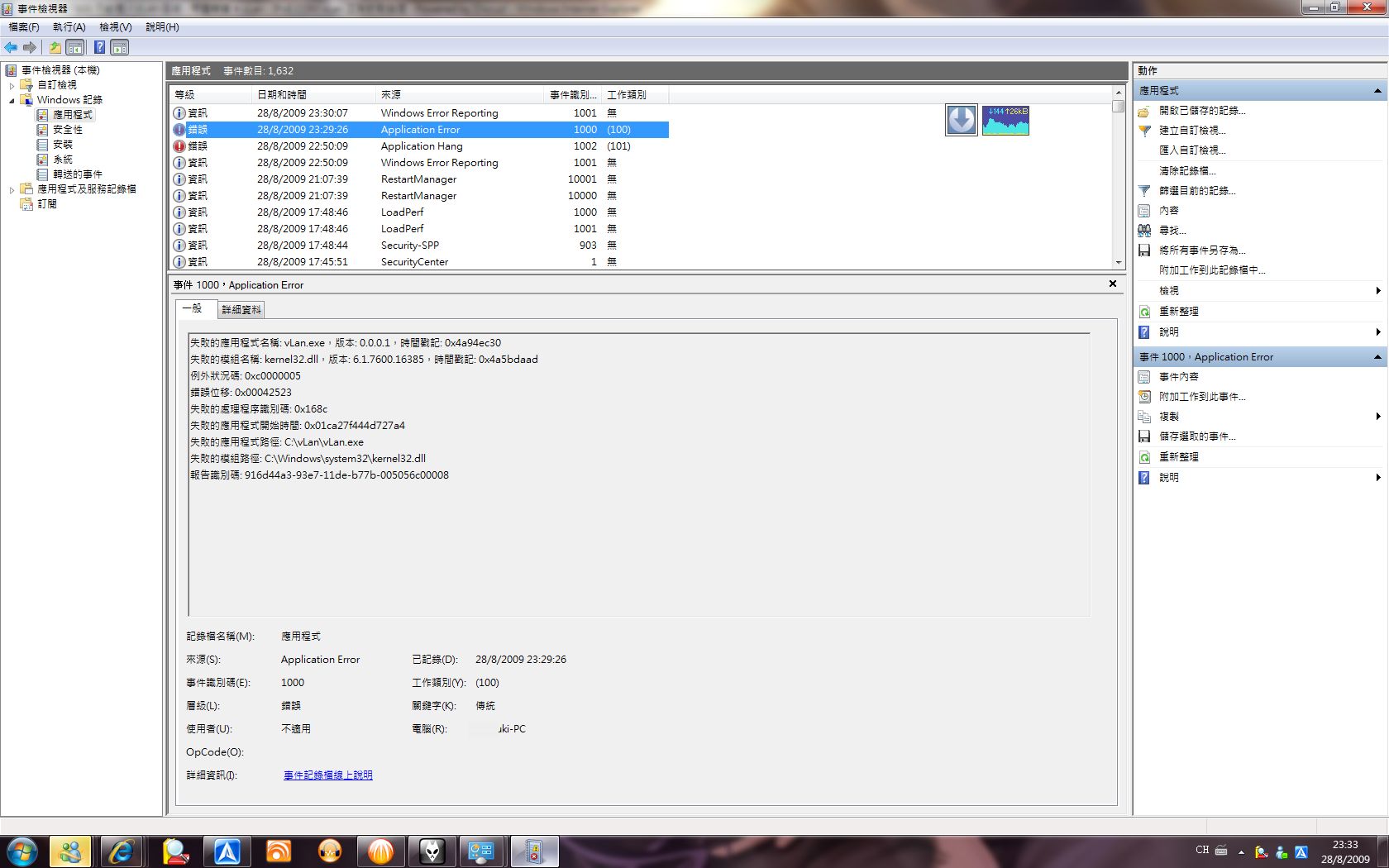Select the Security-SPP event row

point(419,246)
